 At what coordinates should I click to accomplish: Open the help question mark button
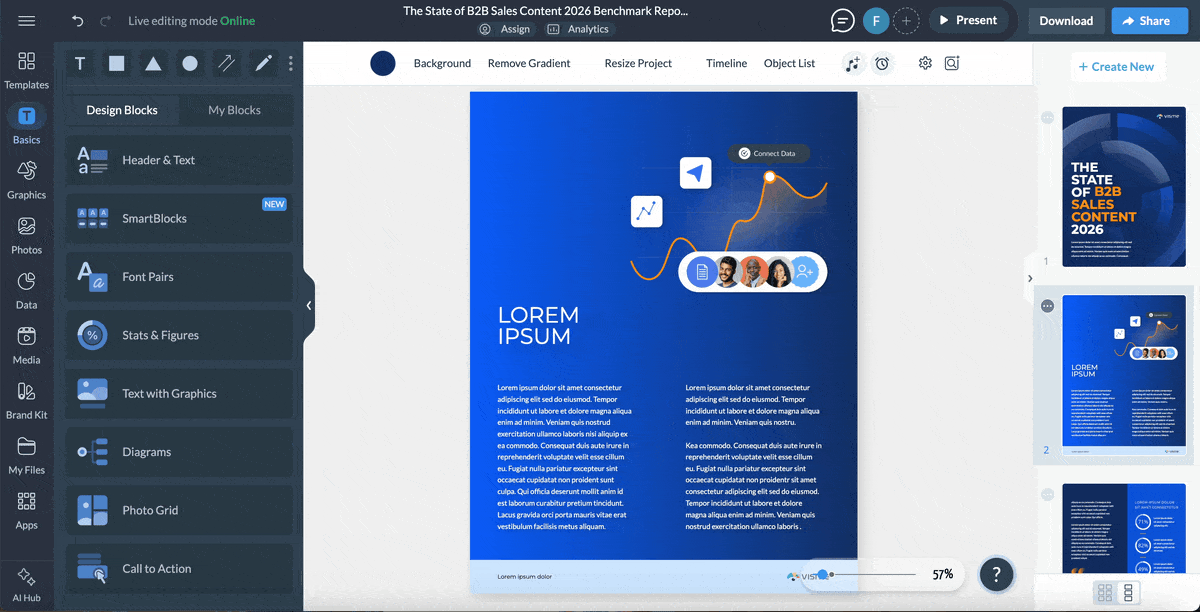(996, 574)
